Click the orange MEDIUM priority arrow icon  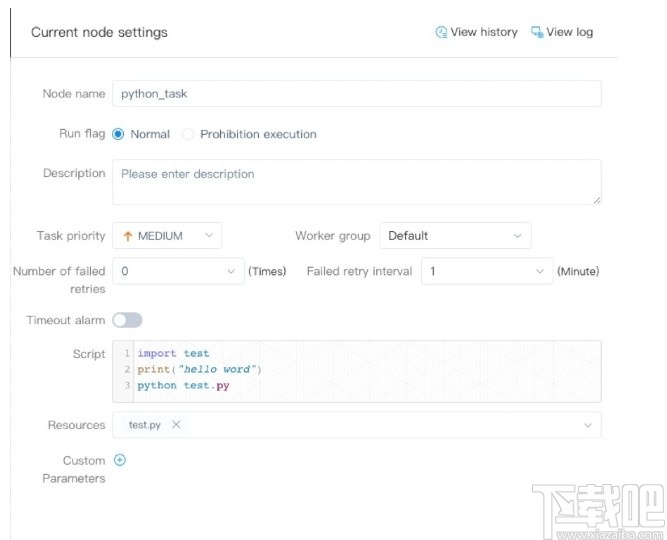127,236
